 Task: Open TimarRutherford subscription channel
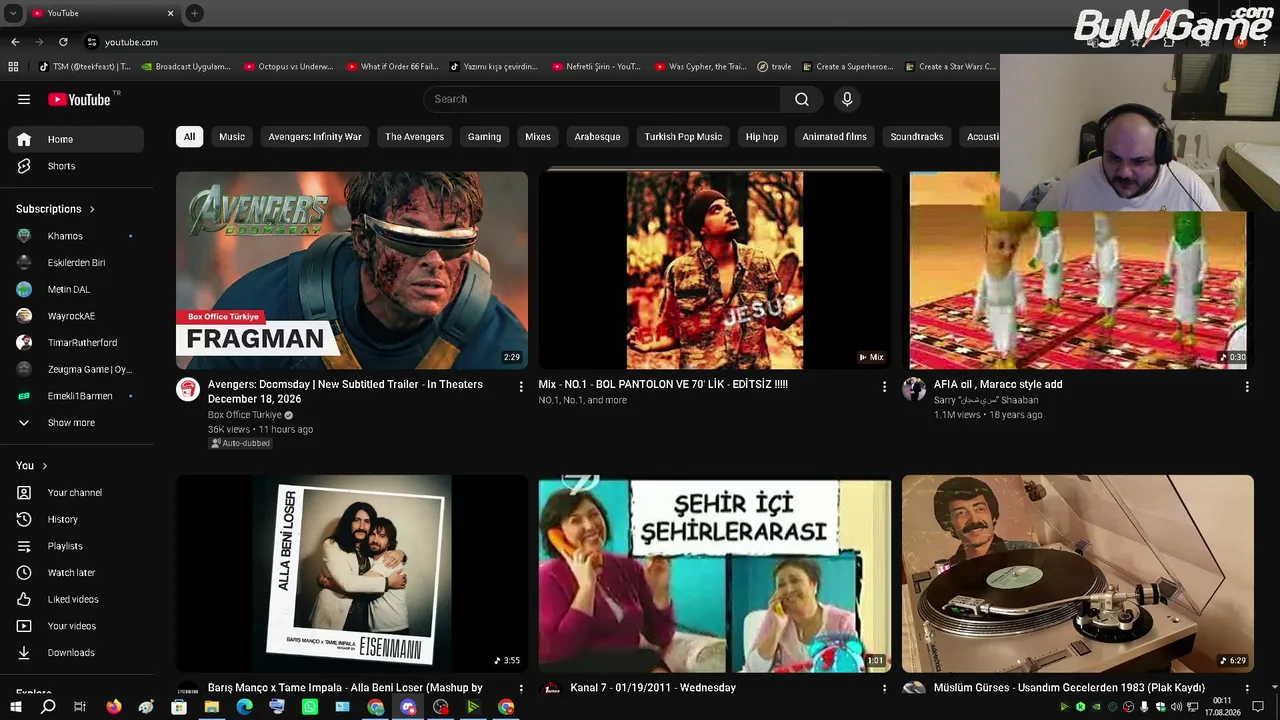pyautogui.click(x=76, y=343)
